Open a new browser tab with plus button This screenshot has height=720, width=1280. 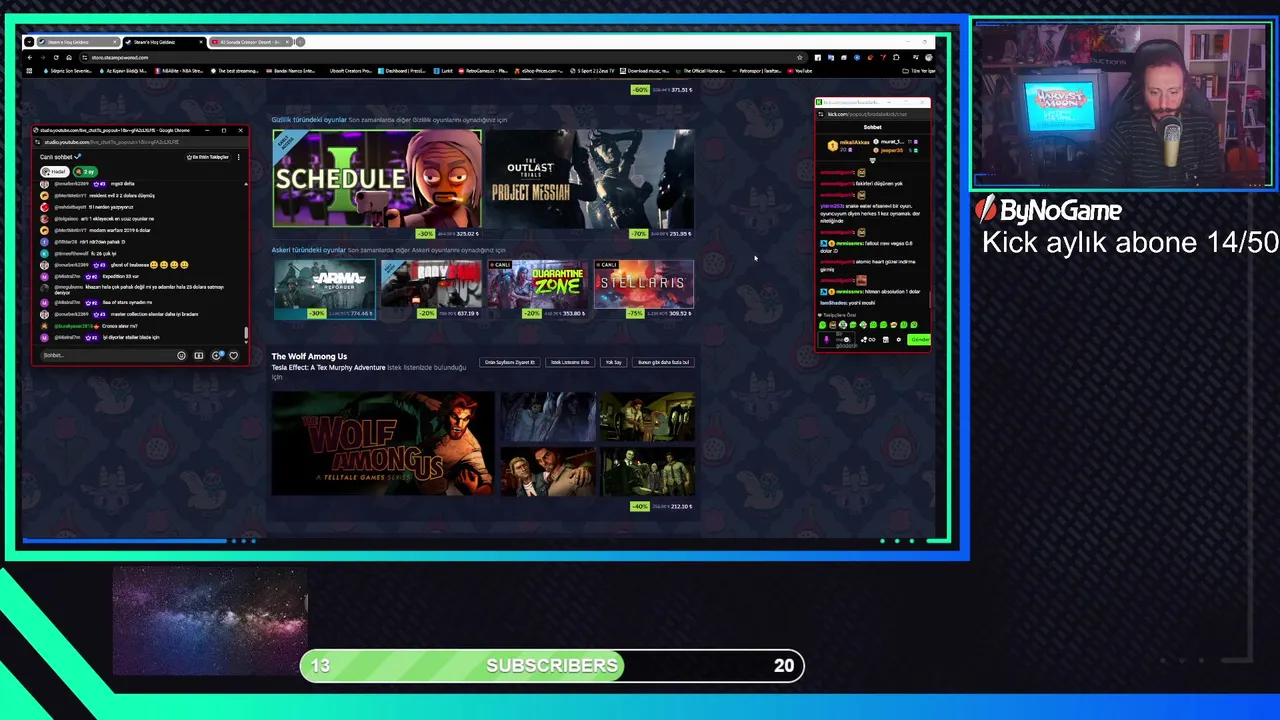pyautogui.click(x=300, y=42)
